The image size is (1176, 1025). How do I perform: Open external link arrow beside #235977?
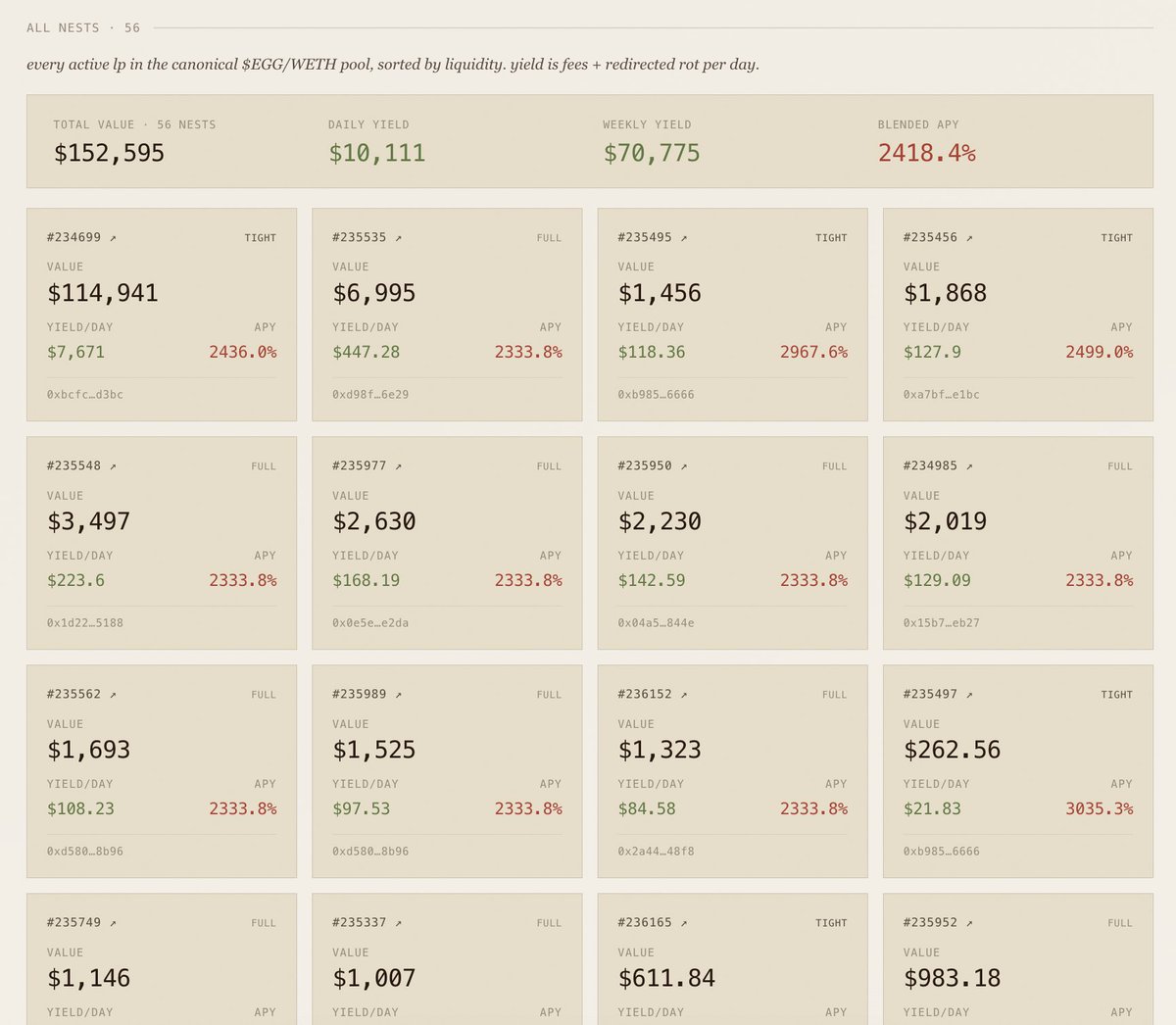click(398, 466)
